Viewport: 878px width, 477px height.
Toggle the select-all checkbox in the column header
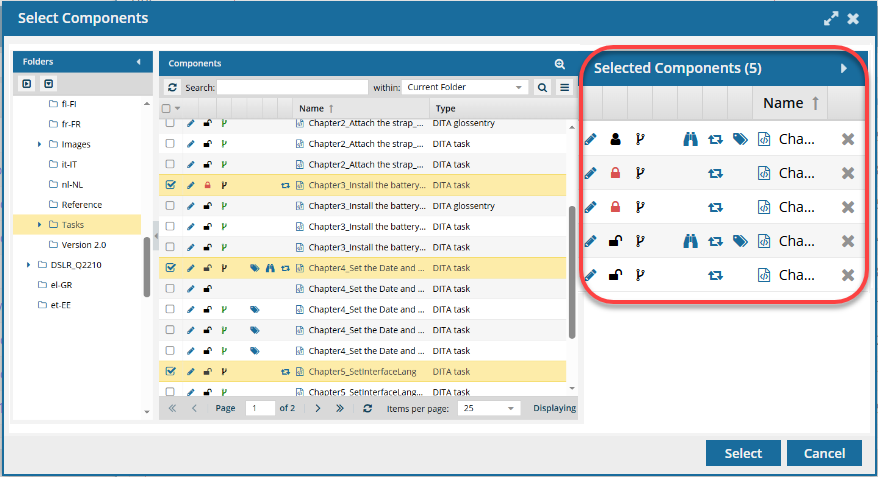(167, 108)
